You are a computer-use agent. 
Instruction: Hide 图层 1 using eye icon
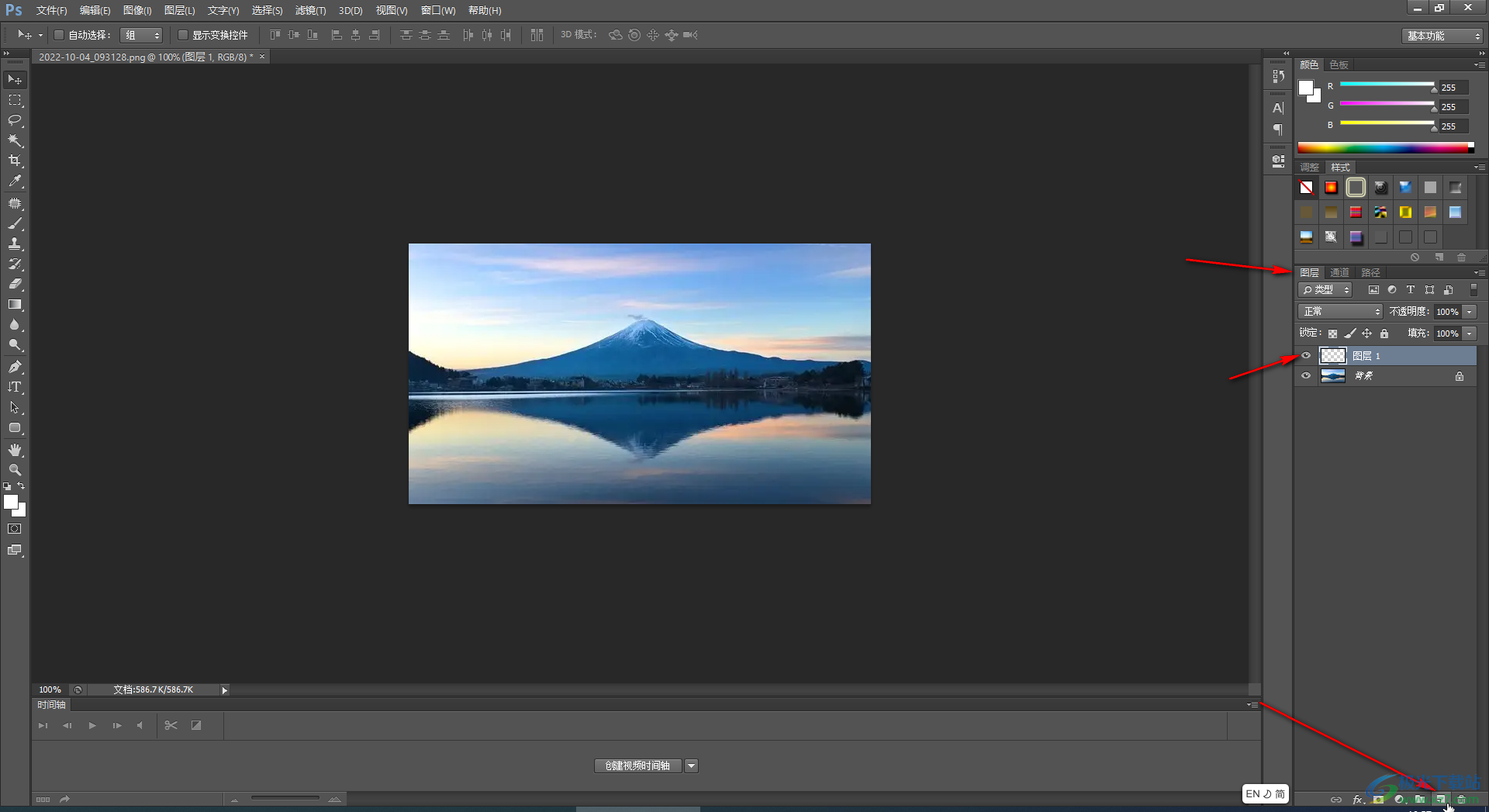pos(1306,355)
